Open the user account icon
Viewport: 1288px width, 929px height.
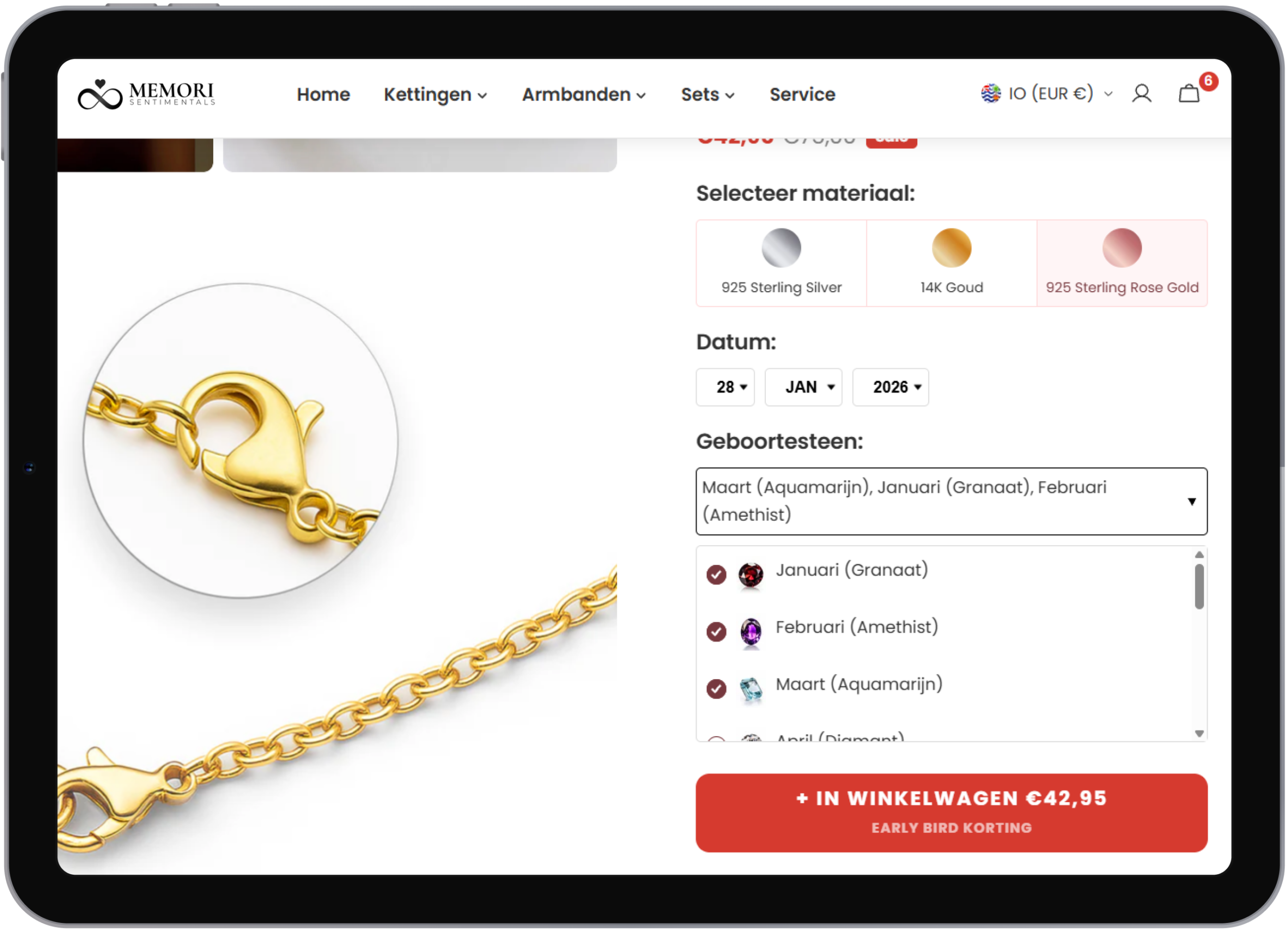(1142, 93)
